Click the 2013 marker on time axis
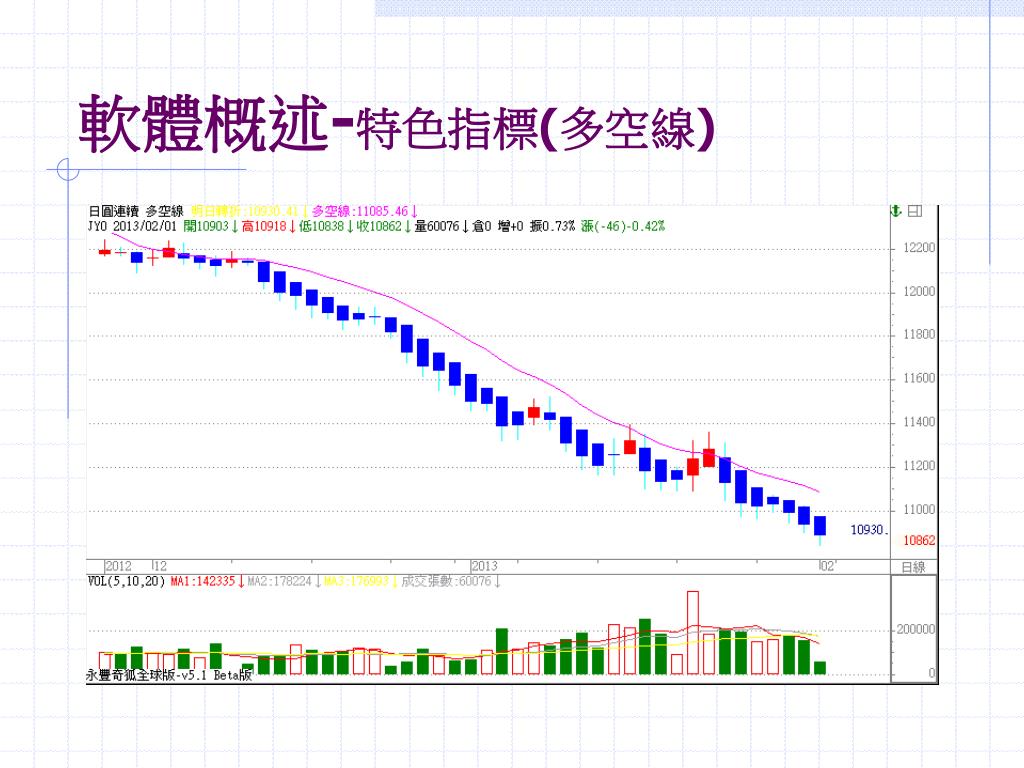 pos(485,566)
